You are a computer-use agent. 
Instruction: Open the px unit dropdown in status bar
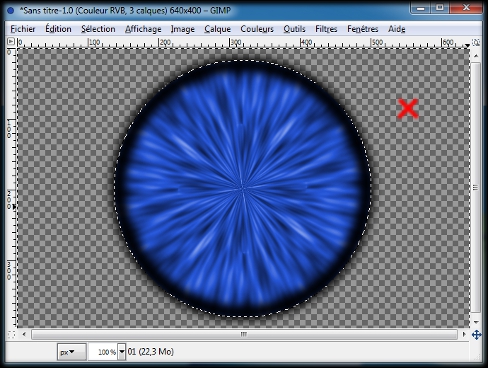72,352
